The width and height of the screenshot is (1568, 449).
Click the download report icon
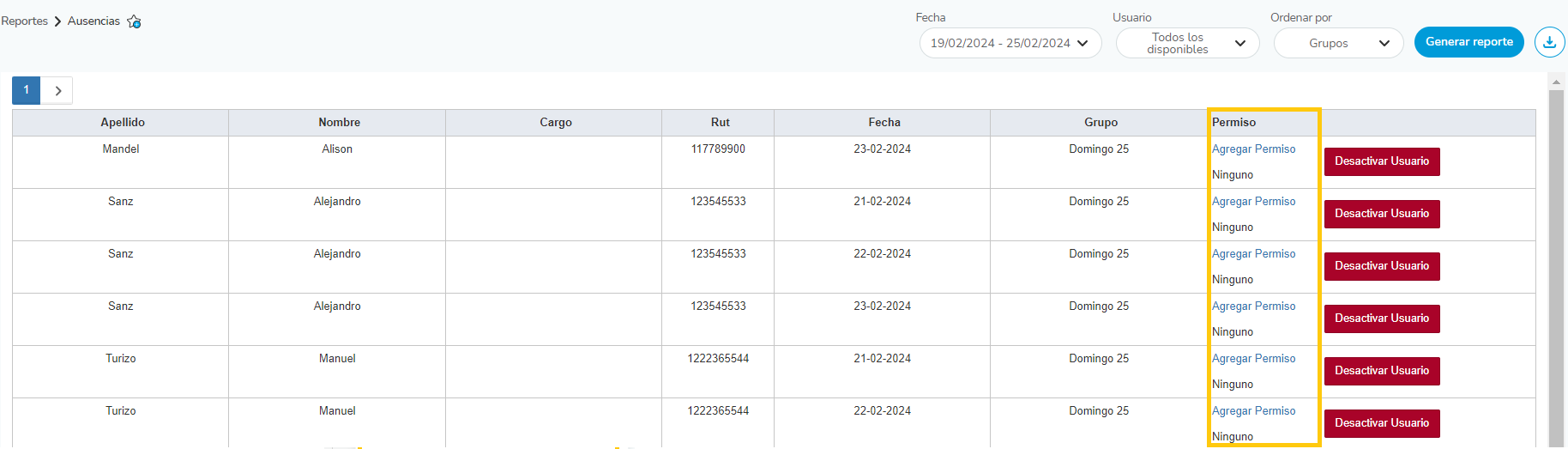tap(1549, 42)
